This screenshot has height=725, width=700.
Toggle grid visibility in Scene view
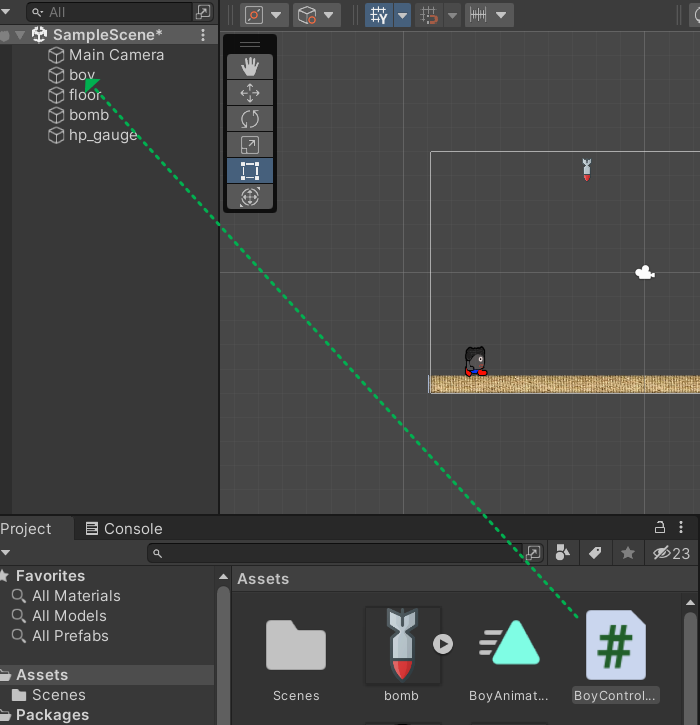coord(379,15)
